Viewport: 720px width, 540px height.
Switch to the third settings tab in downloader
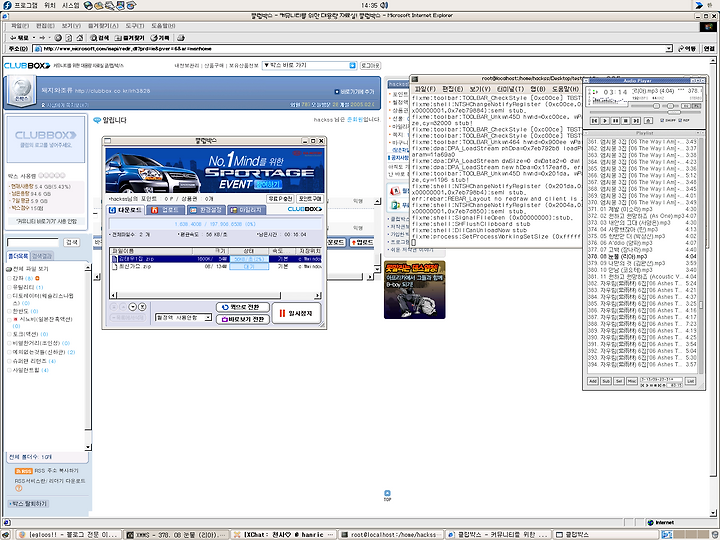click(x=206, y=210)
